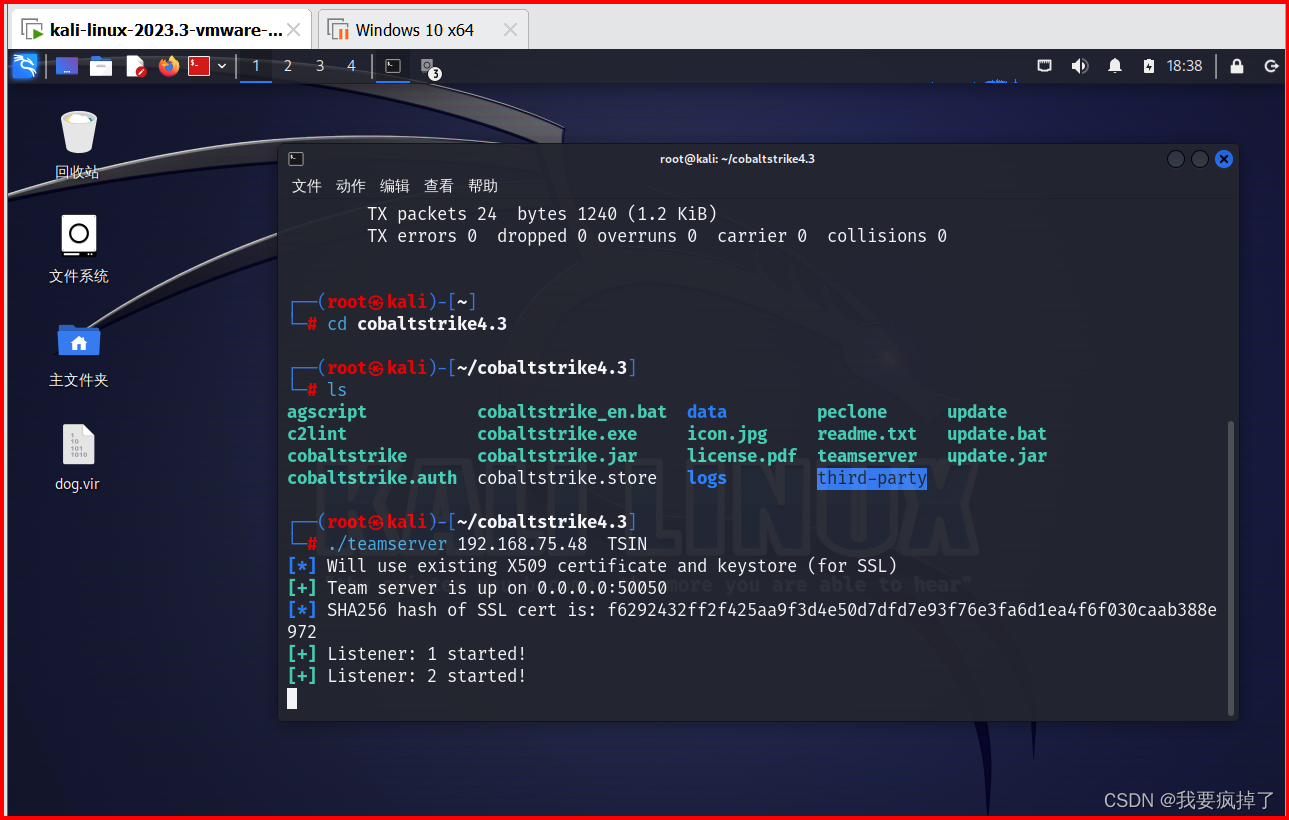Launch Firefox from the panel
The width and height of the screenshot is (1289, 820).
click(x=168, y=66)
